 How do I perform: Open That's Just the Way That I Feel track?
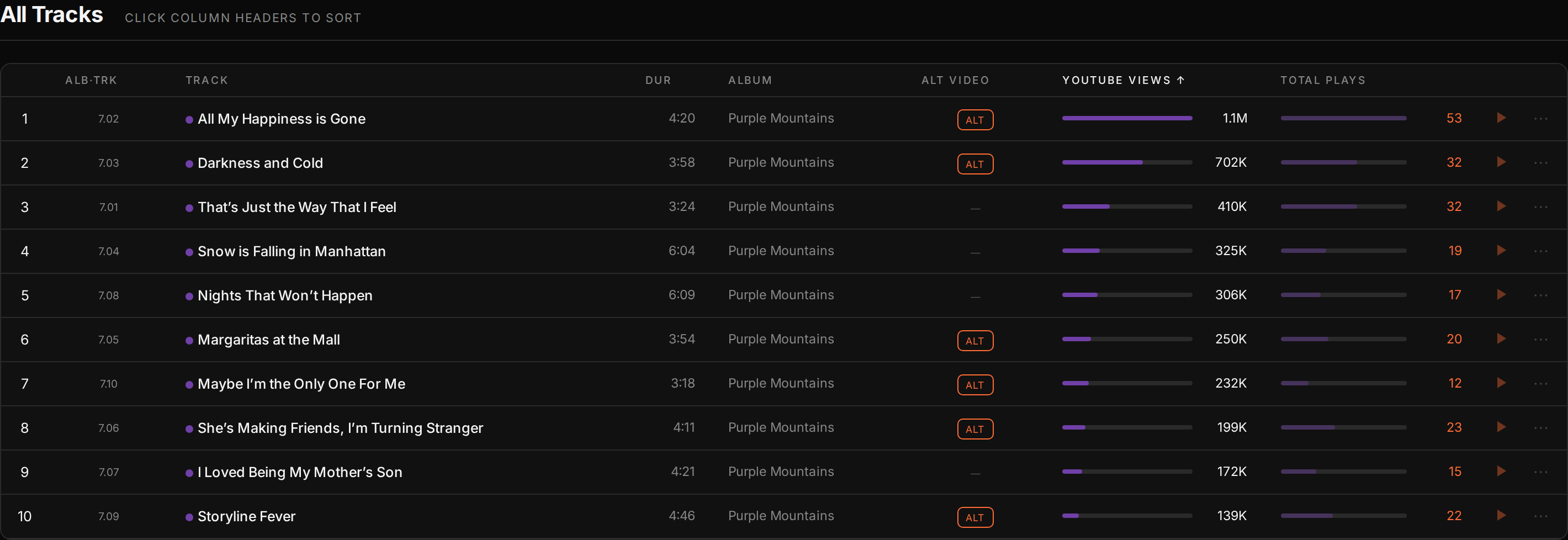[x=297, y=207]
